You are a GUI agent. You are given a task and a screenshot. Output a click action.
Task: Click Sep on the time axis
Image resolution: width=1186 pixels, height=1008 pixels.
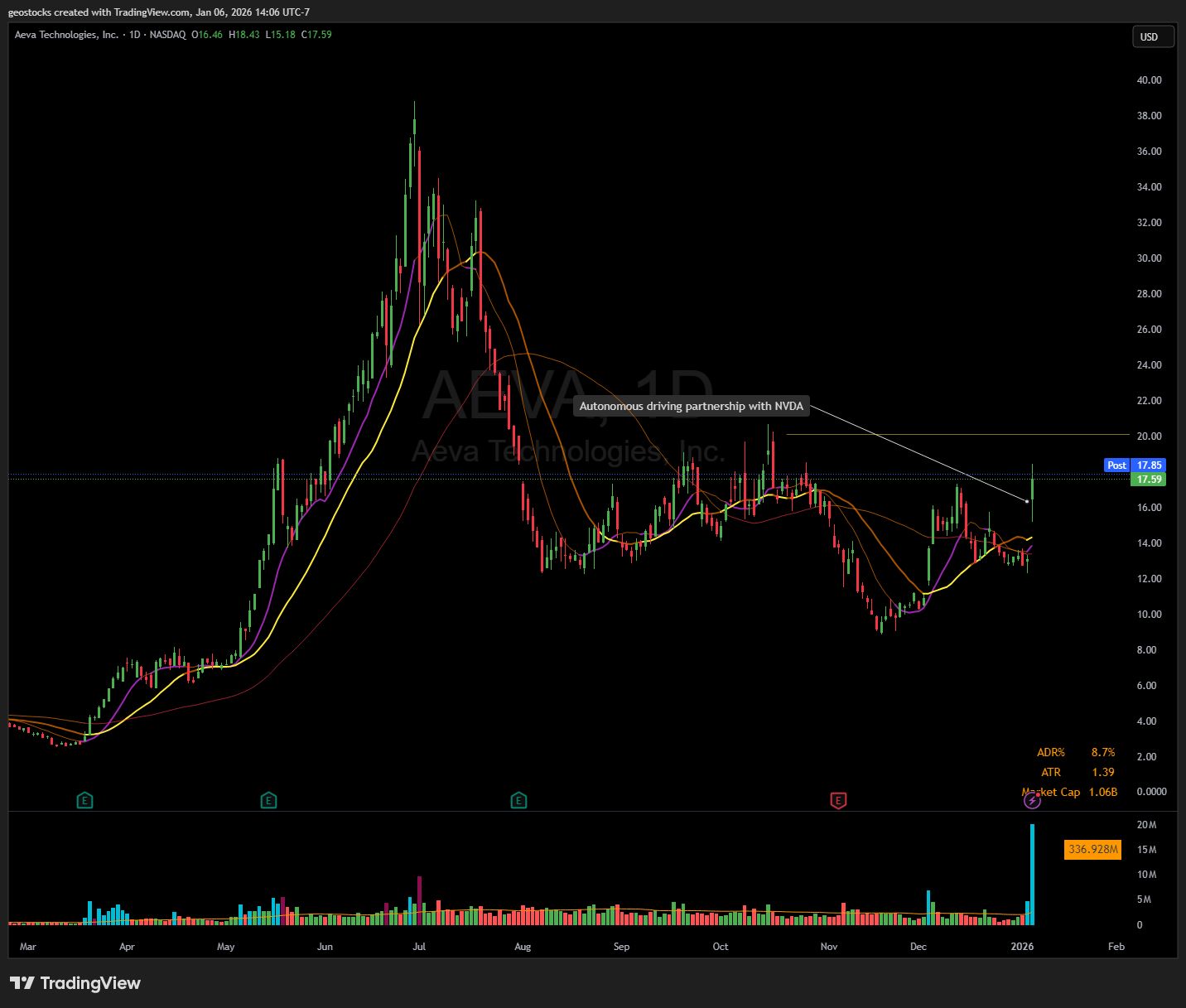point(621,947)
